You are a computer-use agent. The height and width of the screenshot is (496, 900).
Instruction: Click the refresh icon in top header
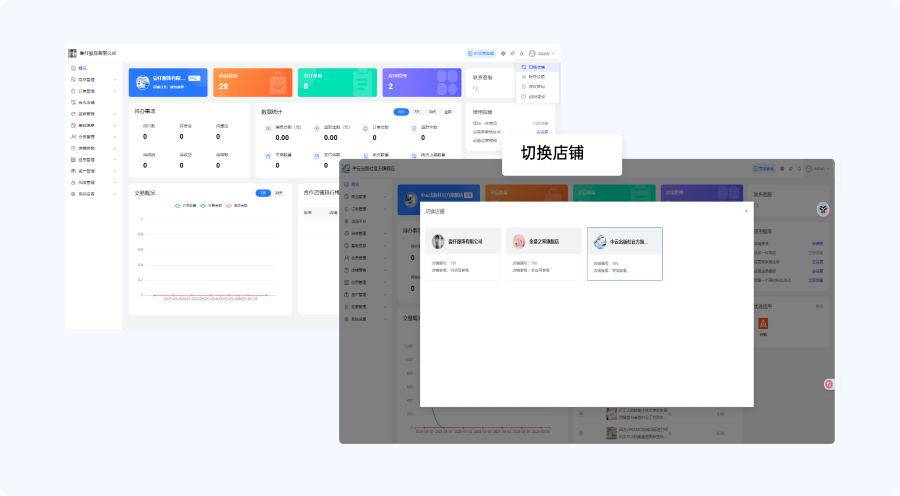(512, 53)
